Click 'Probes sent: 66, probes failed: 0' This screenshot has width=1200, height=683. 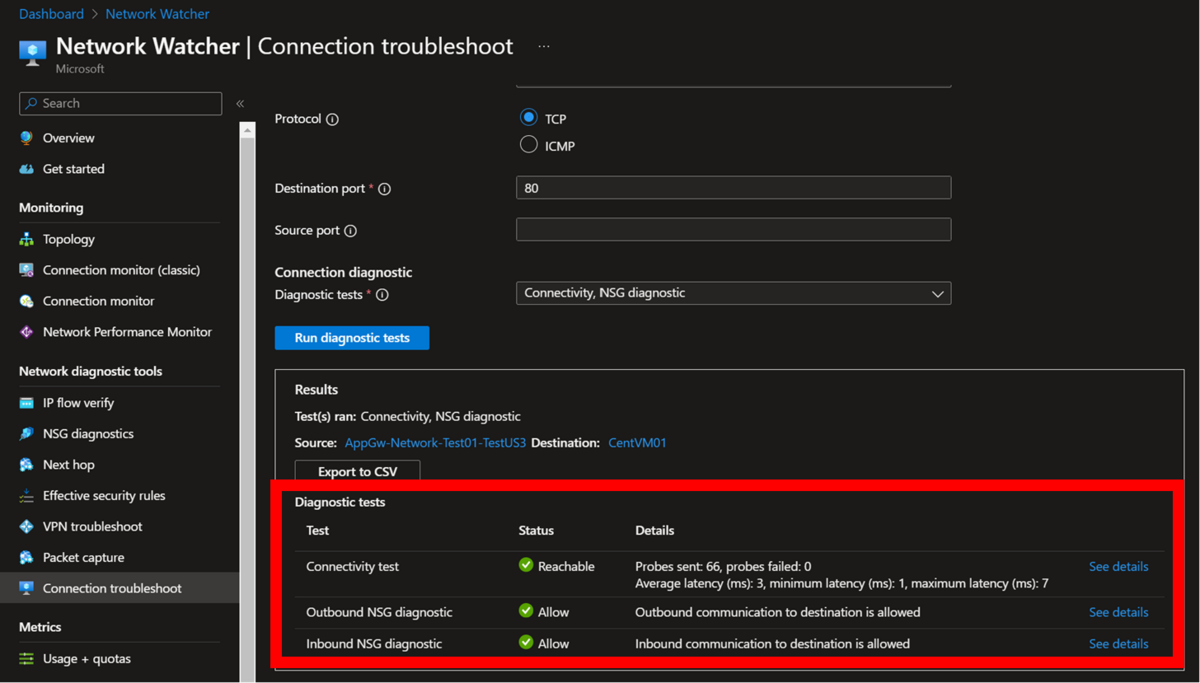(723, 566)
